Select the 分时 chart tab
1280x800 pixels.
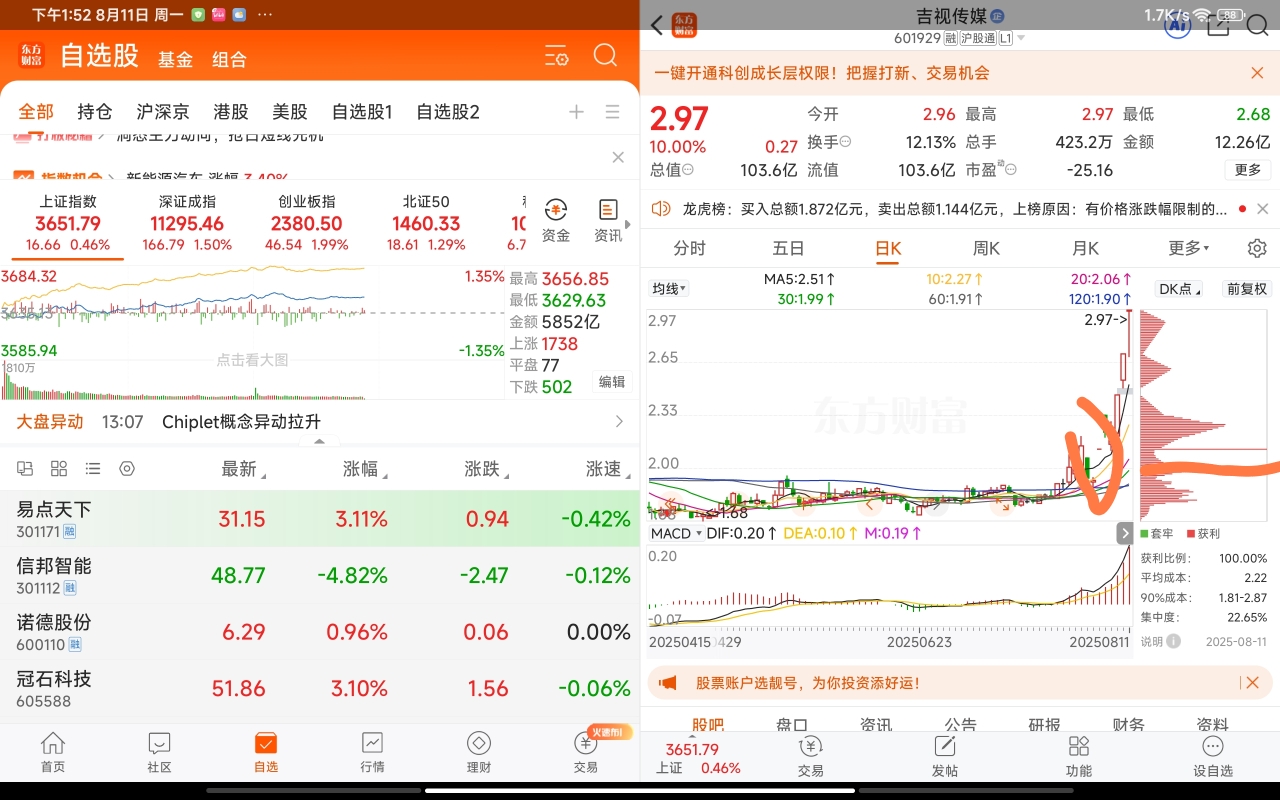pyautogui.click(x=689, y=248)
